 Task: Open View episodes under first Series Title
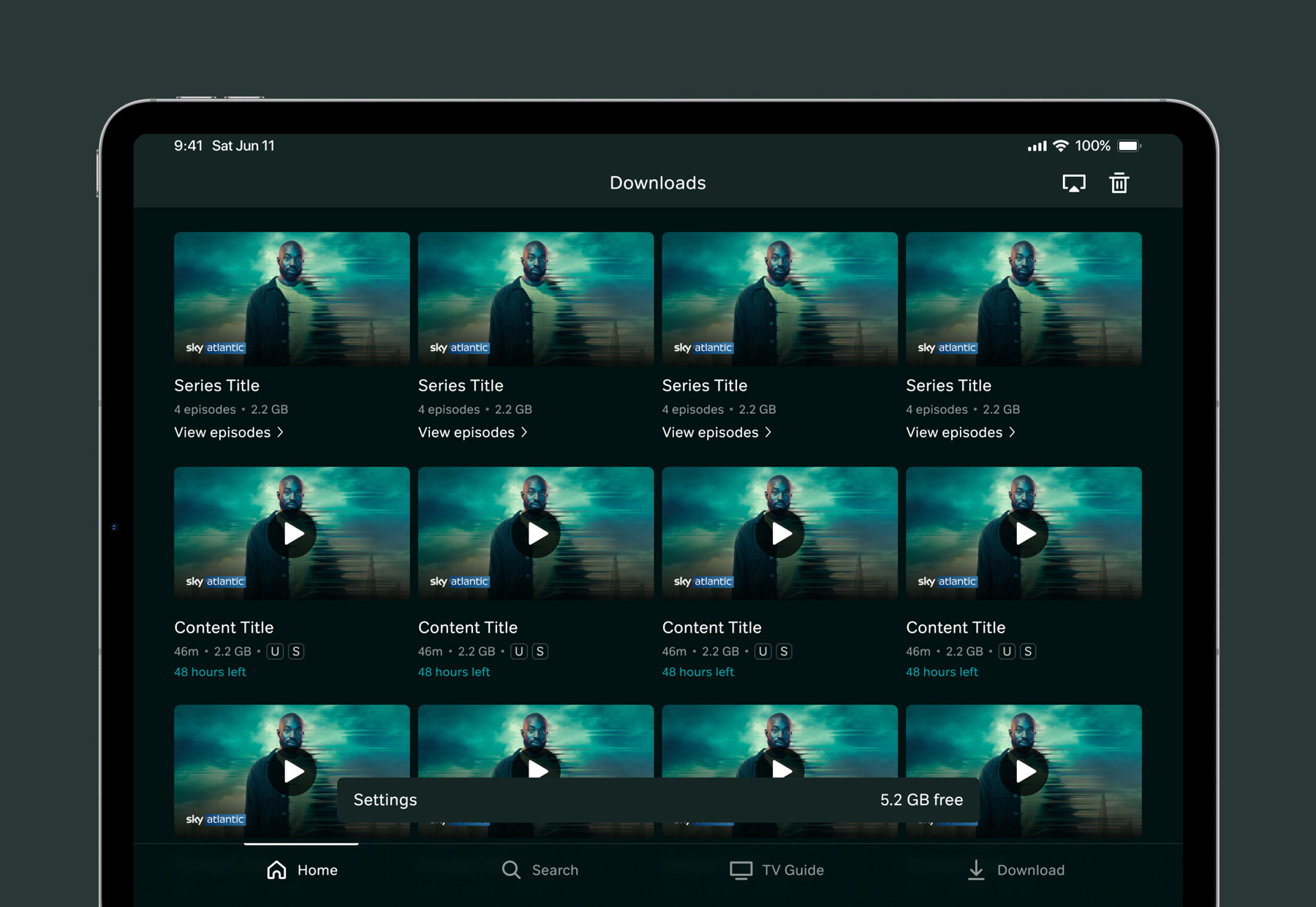pyautogui.click(x=229, y=432)
